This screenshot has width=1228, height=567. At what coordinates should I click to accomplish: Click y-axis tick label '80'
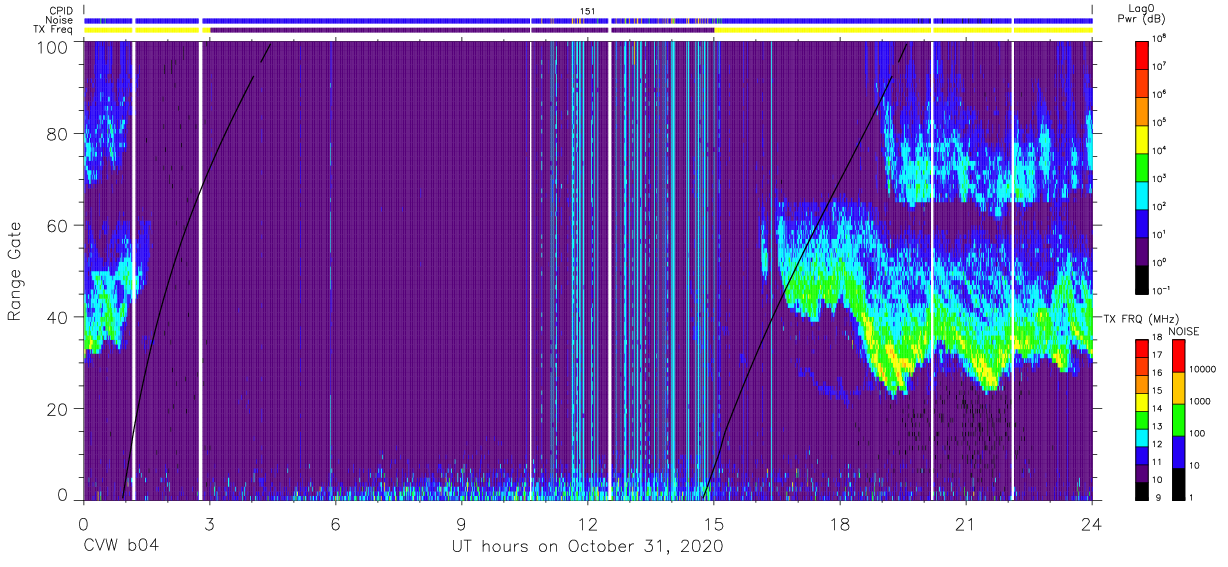[58, 134]
